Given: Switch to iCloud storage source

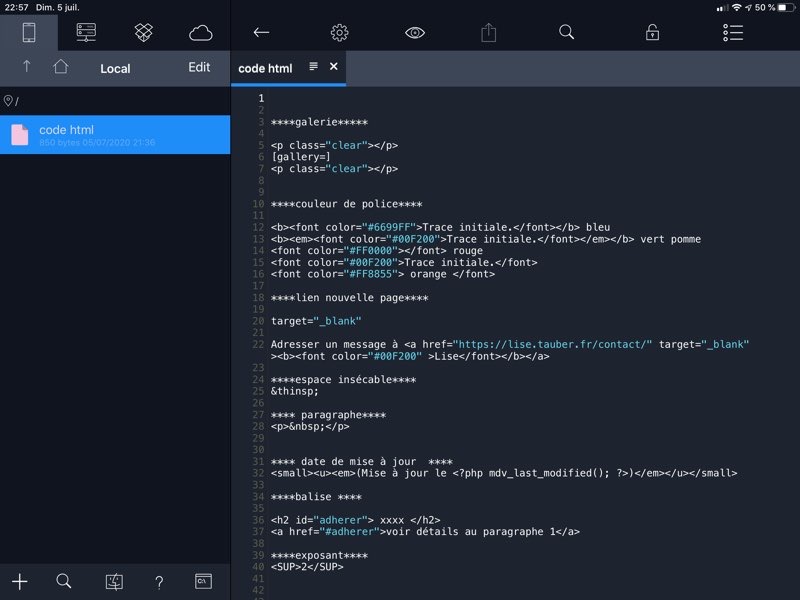Looking at the screenshot, I should [201, 32].
